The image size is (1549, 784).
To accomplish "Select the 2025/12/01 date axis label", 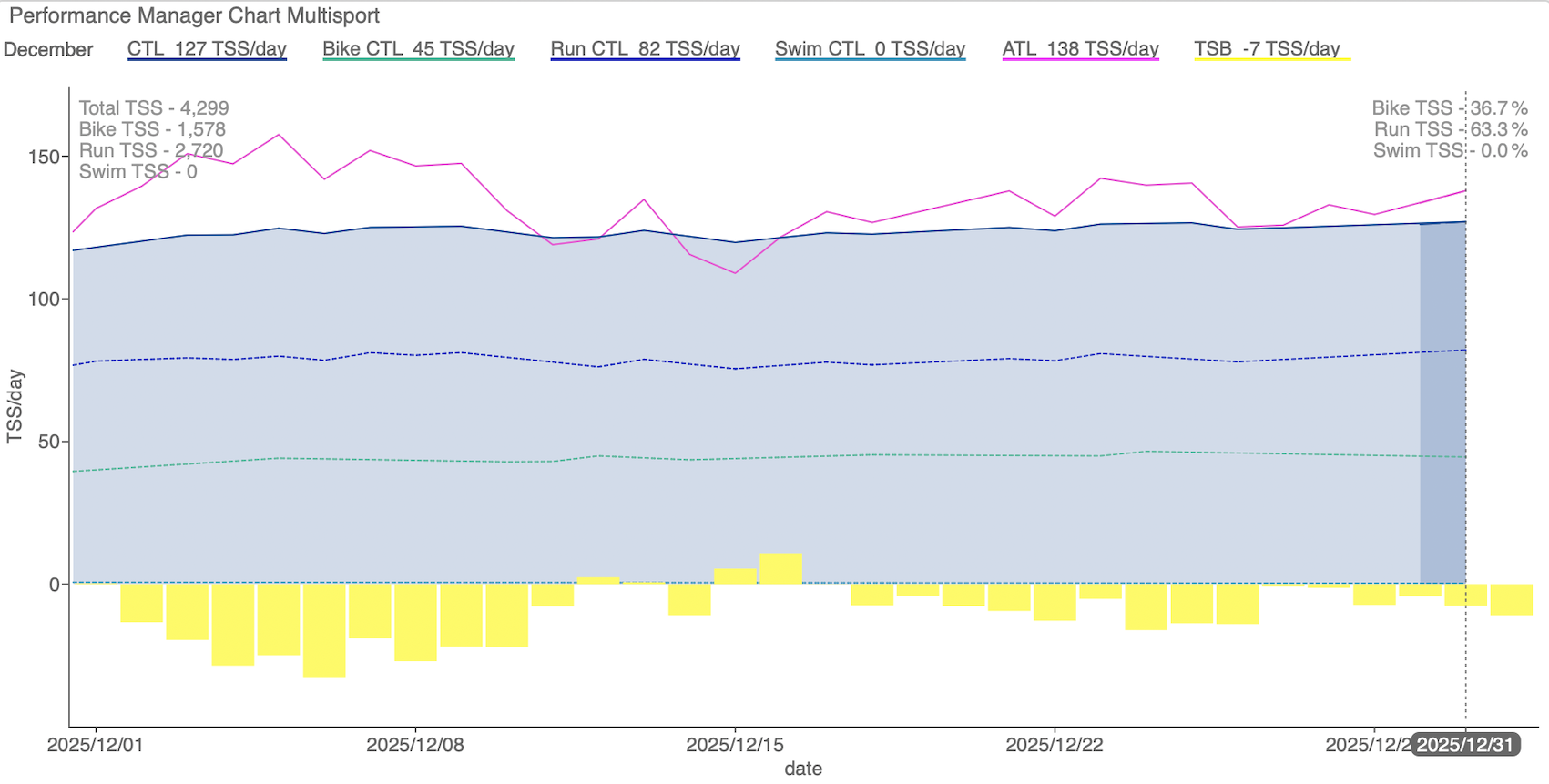I will pos(95,745).
